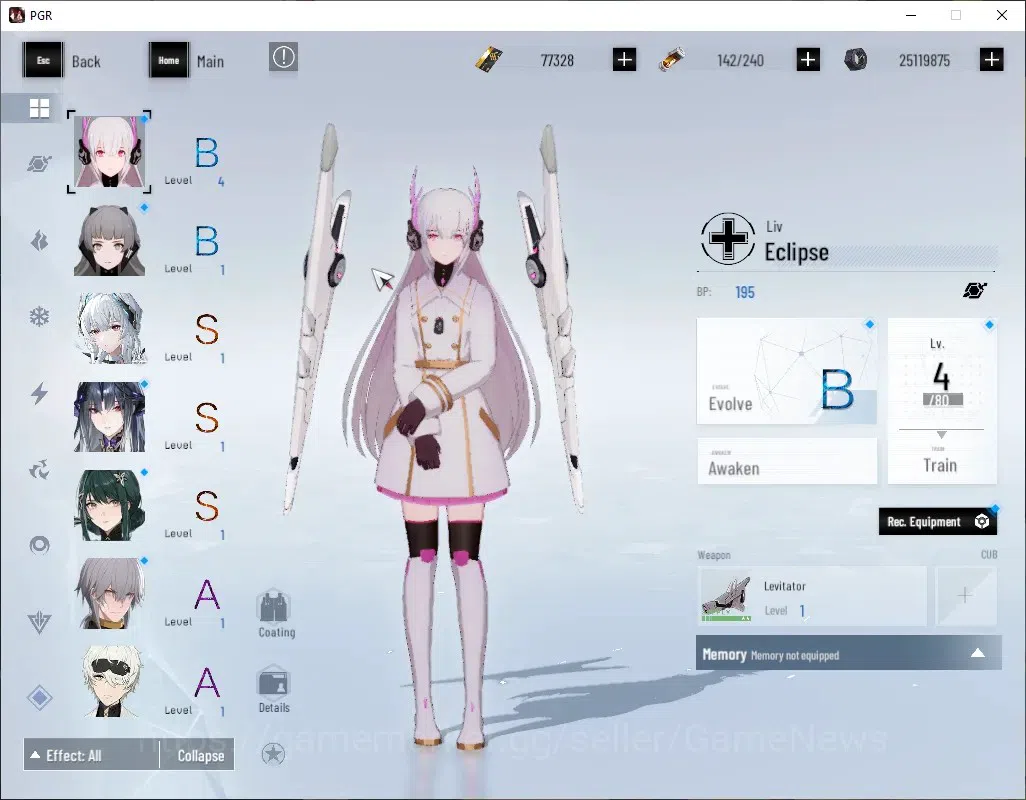The image size is (1026, 800).
Task: Expand the Memory panel arrow
Action: [x=978, y=653]
